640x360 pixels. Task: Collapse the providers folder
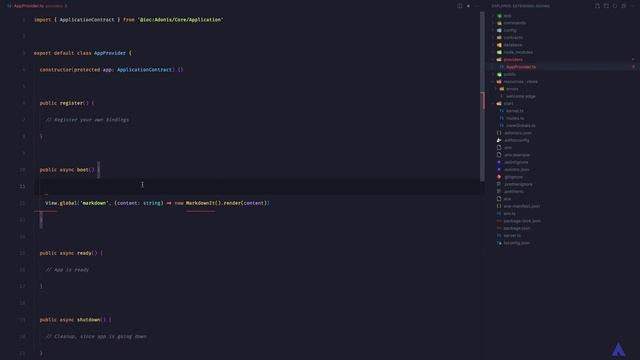(513, 60)
